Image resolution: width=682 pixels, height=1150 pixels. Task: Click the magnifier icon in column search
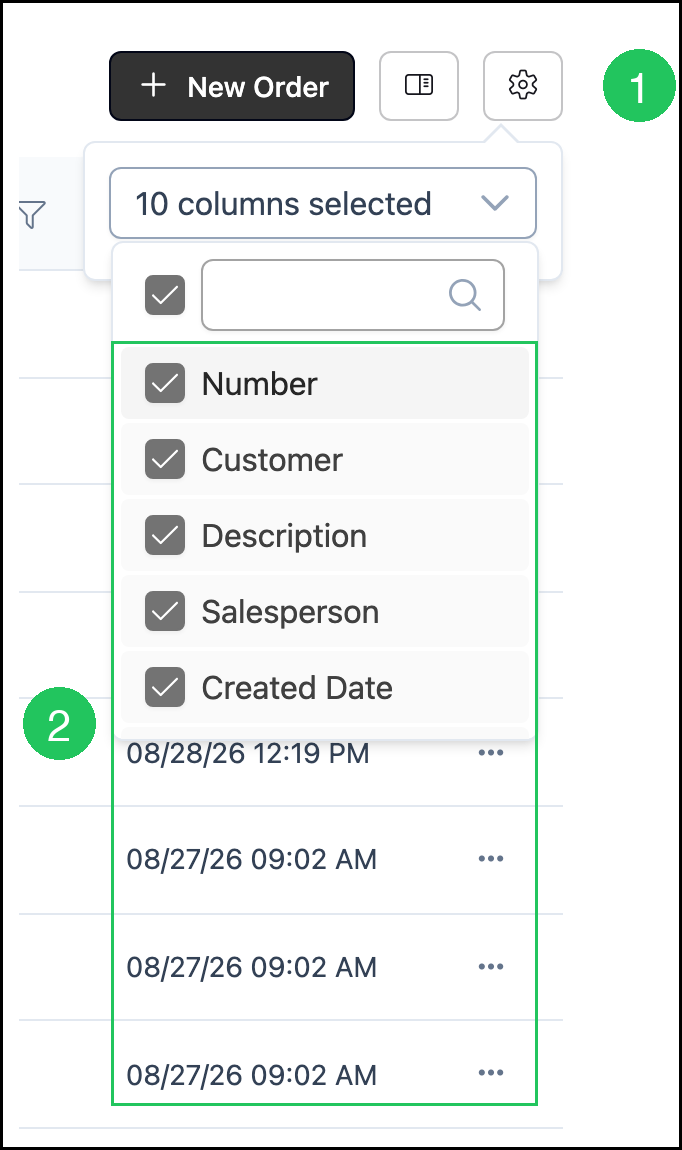[x=465, y=295]
